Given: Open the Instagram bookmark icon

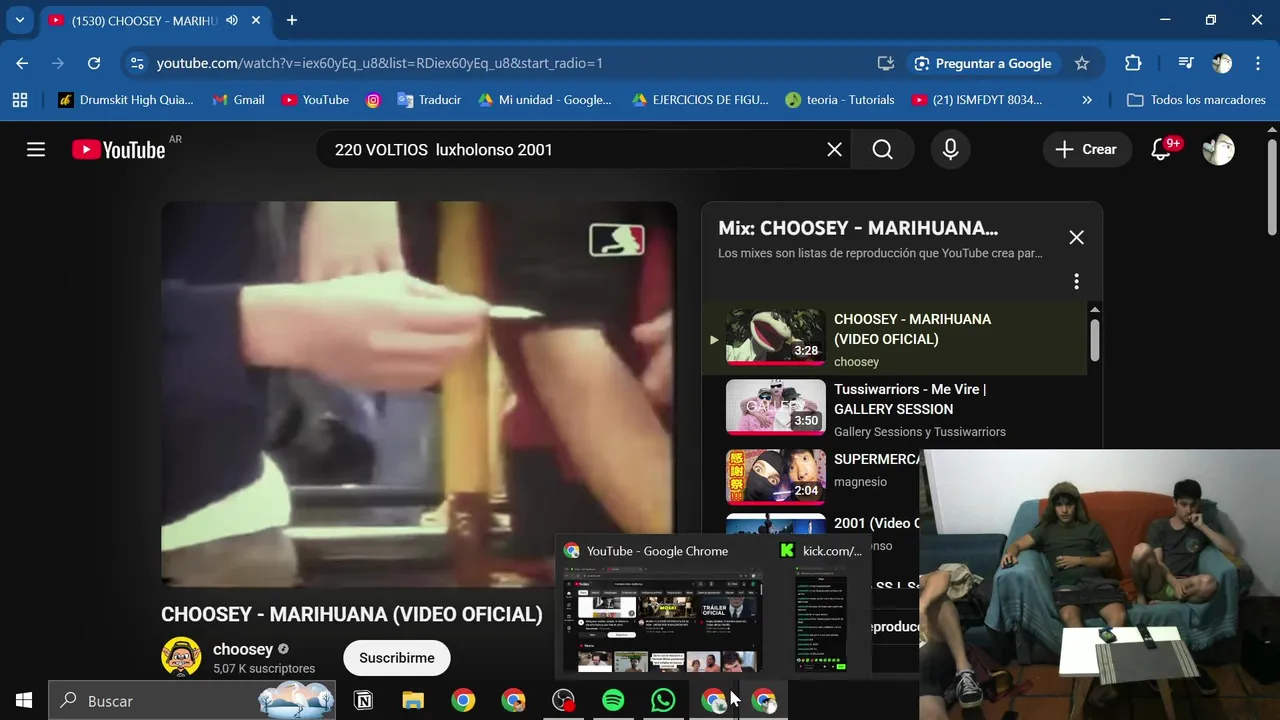Looking at the screenshot, I should 373,100.
